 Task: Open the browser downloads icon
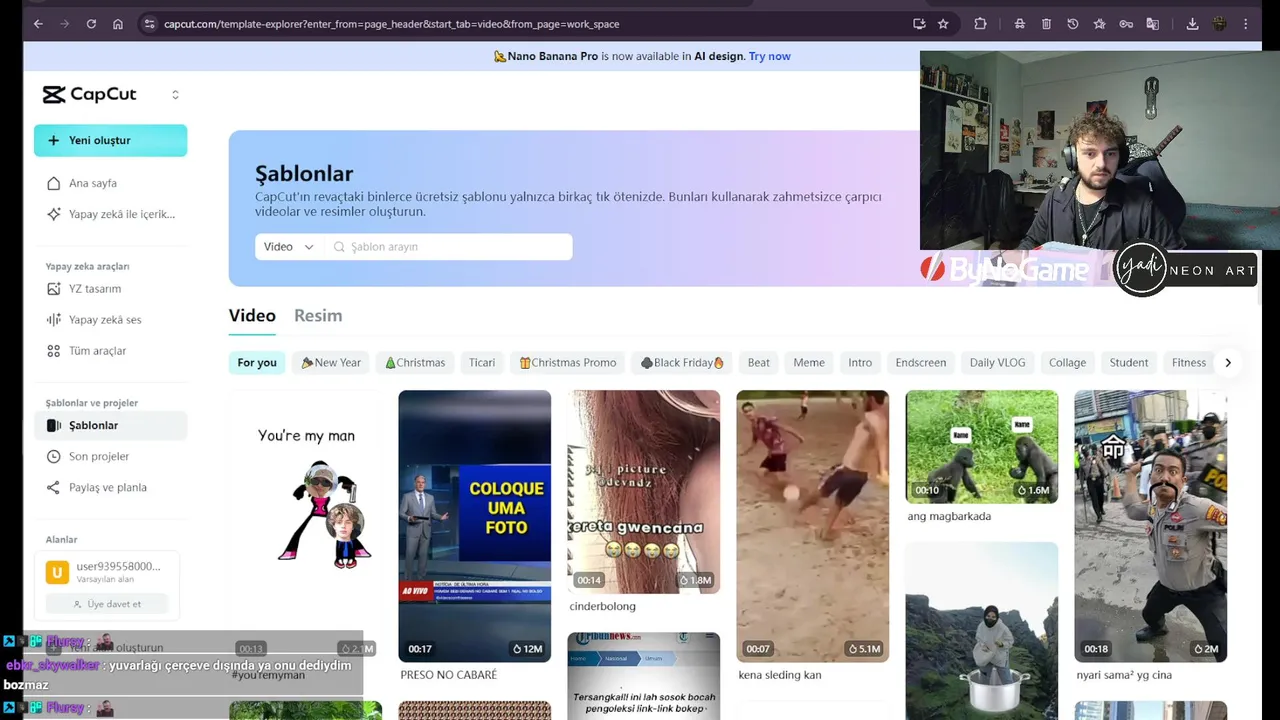click(1192, 24)
